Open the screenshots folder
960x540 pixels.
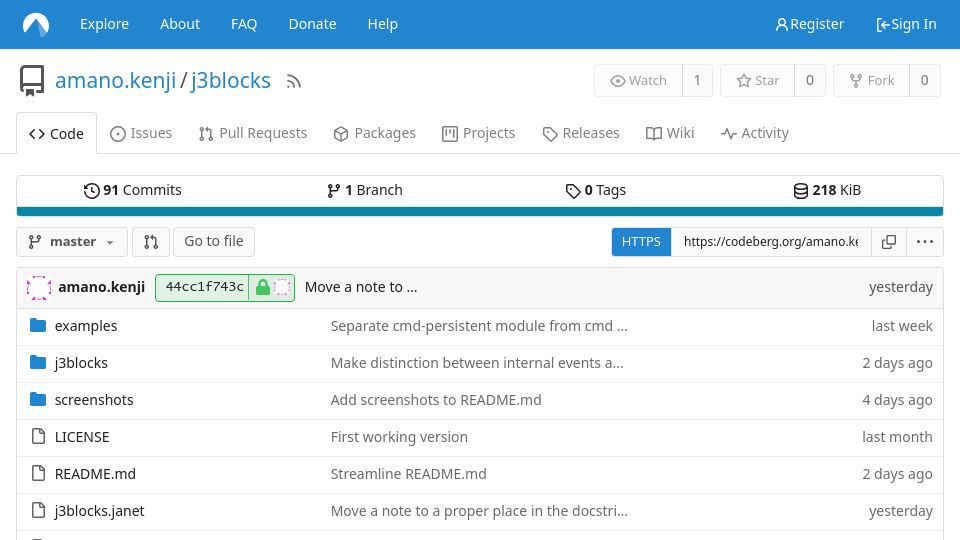(x=94, y=400)
